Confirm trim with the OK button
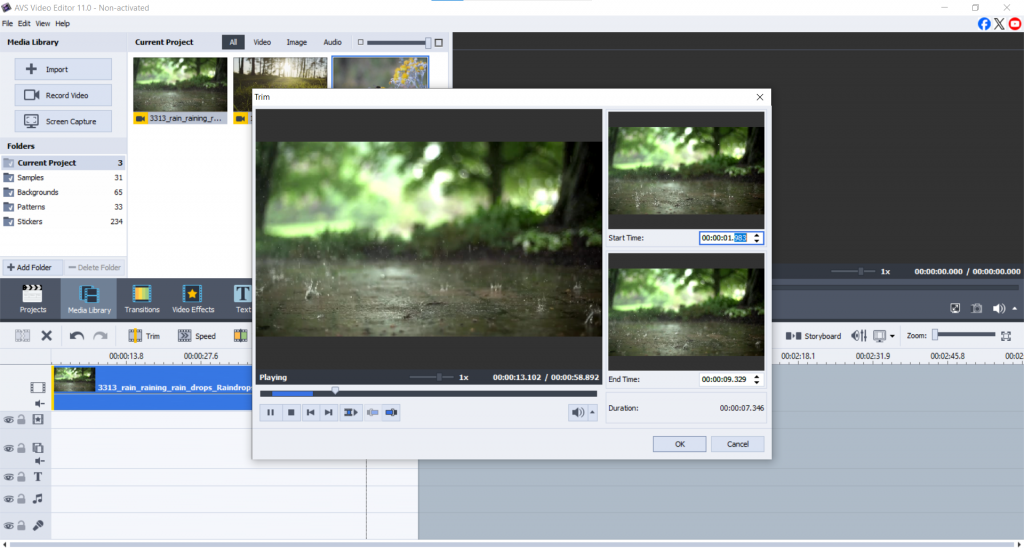 [x=679, y=444]
